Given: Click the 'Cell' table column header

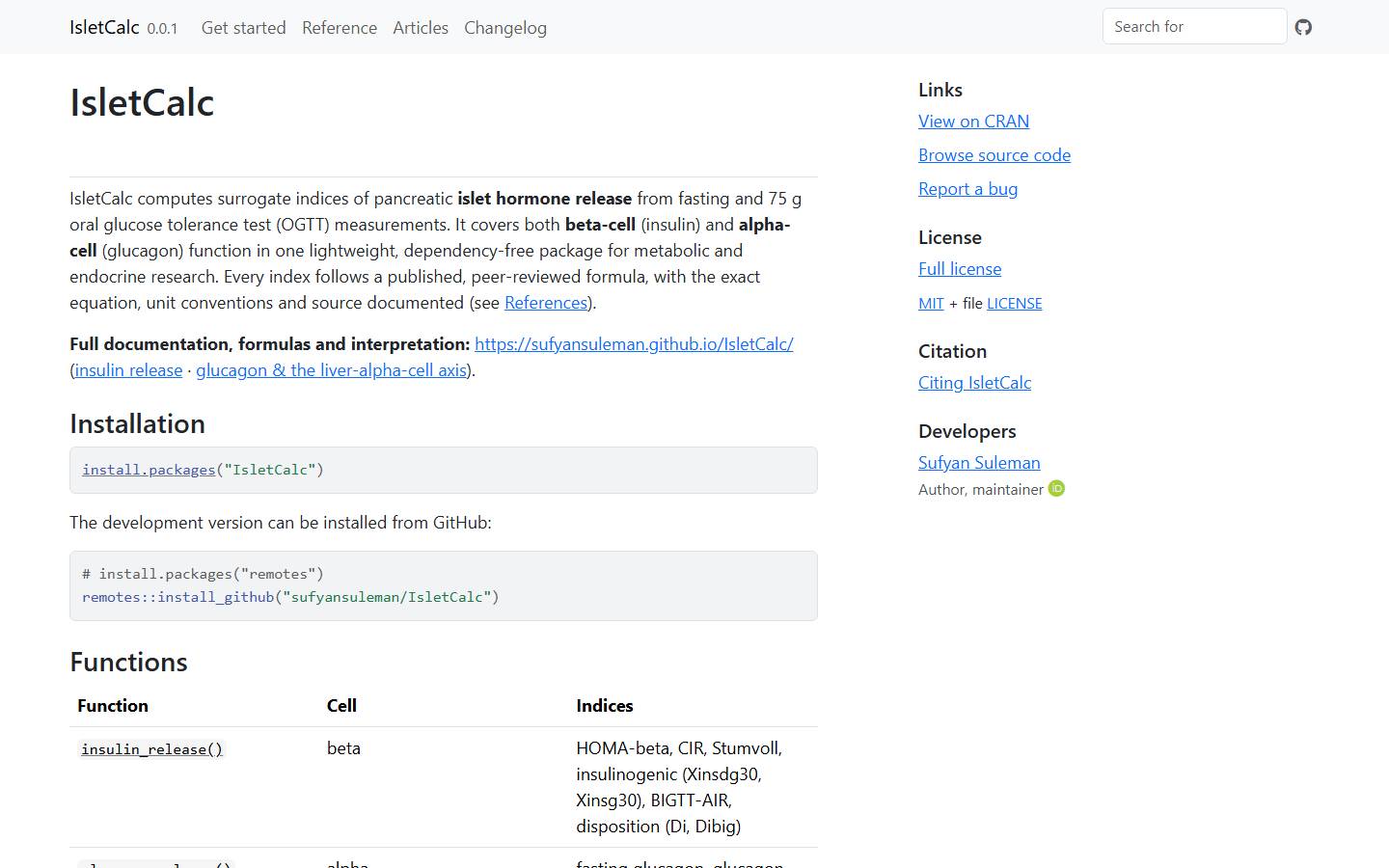Looking at the screenshot, I should click(341, 706).
